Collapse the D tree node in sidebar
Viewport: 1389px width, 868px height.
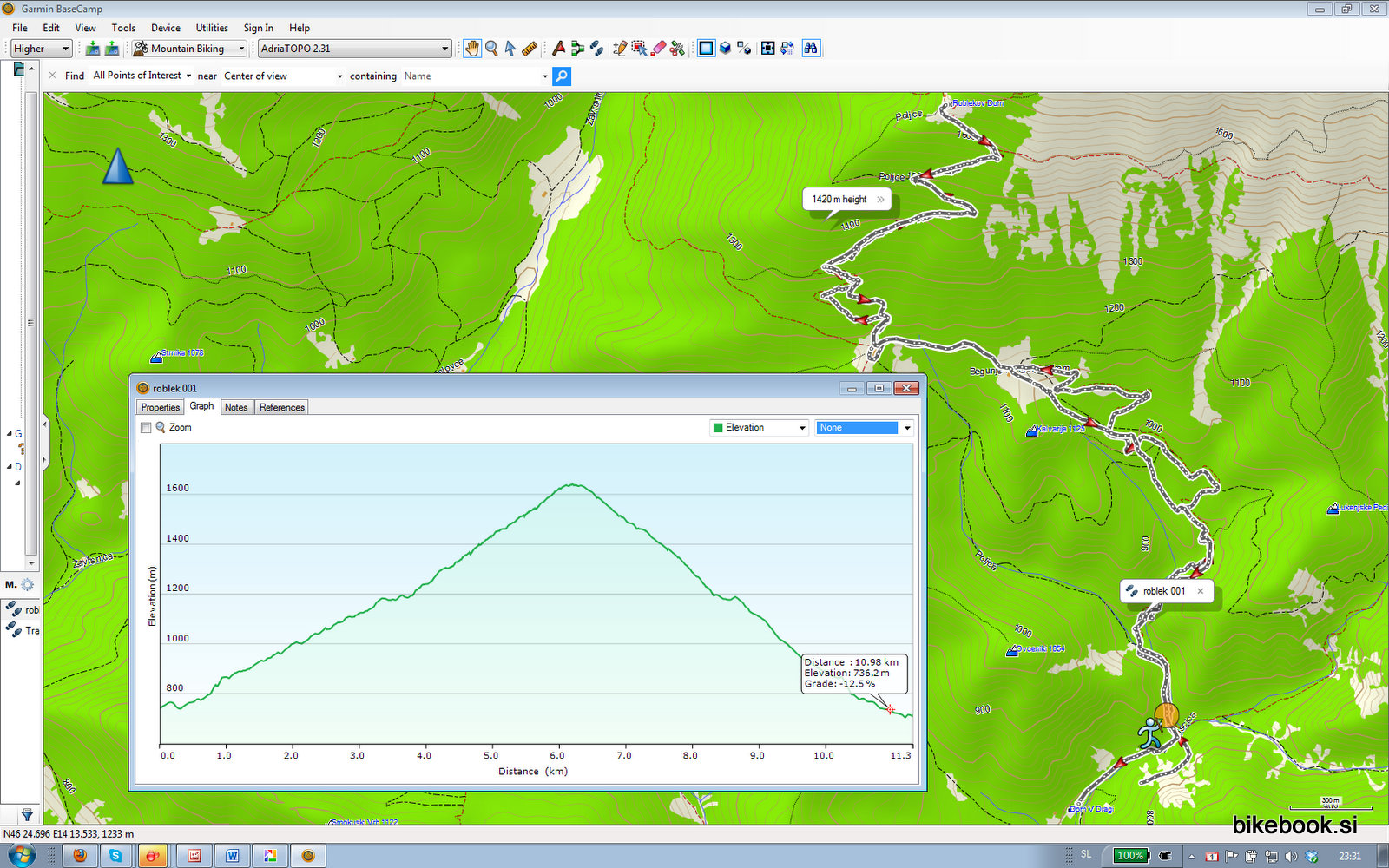click(x=10, y=467)
